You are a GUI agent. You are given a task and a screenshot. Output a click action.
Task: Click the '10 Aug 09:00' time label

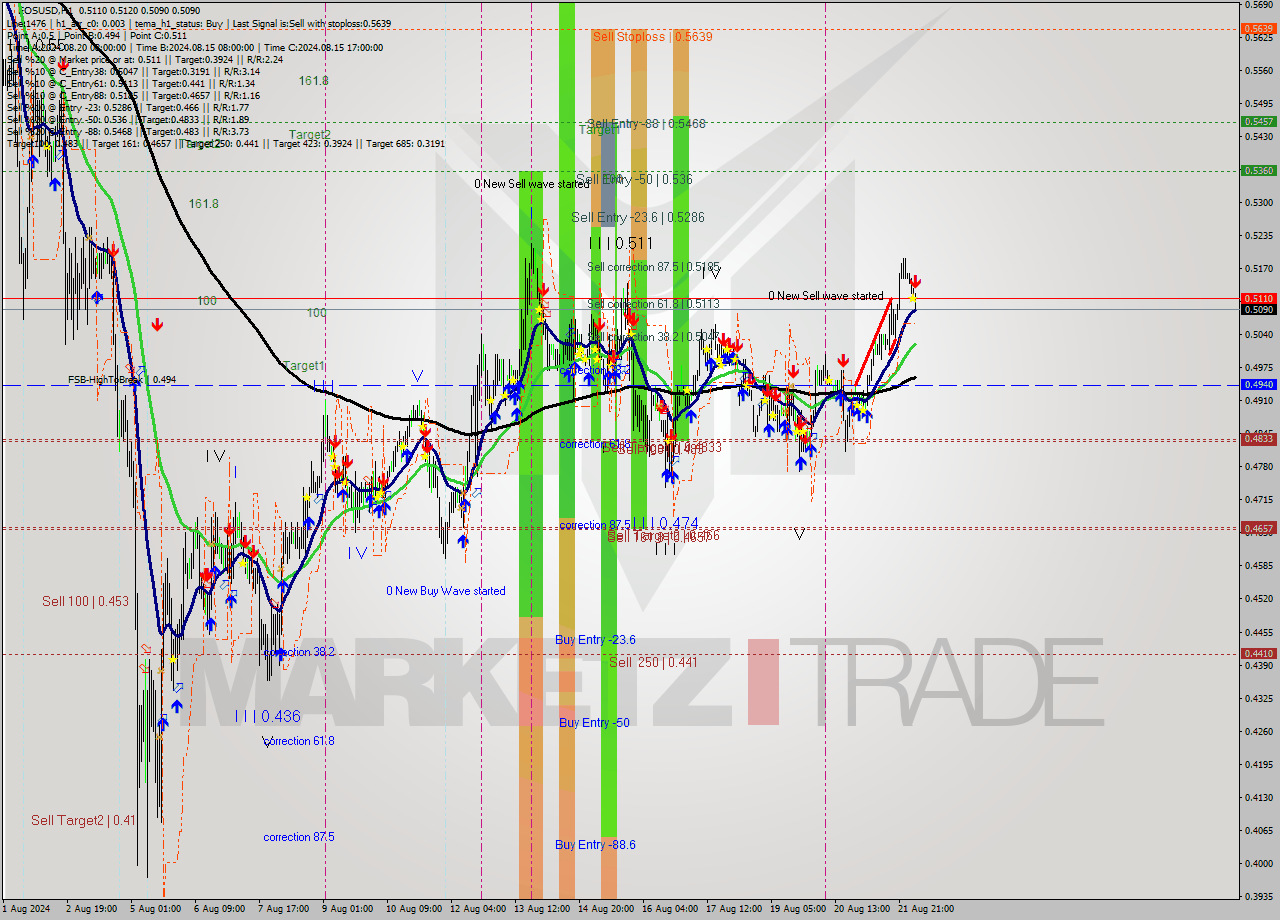coord(414,909)
